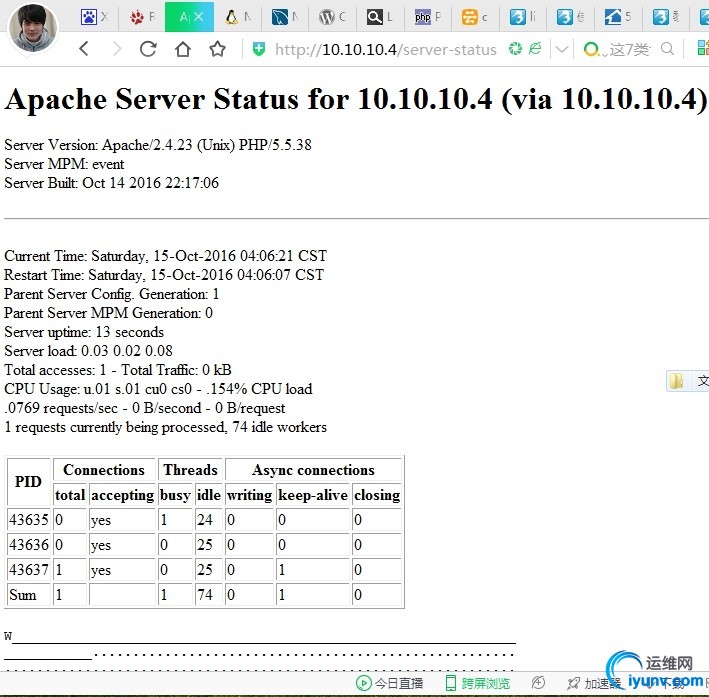
Task: Switch to the php tab
Action: (428, 17)
